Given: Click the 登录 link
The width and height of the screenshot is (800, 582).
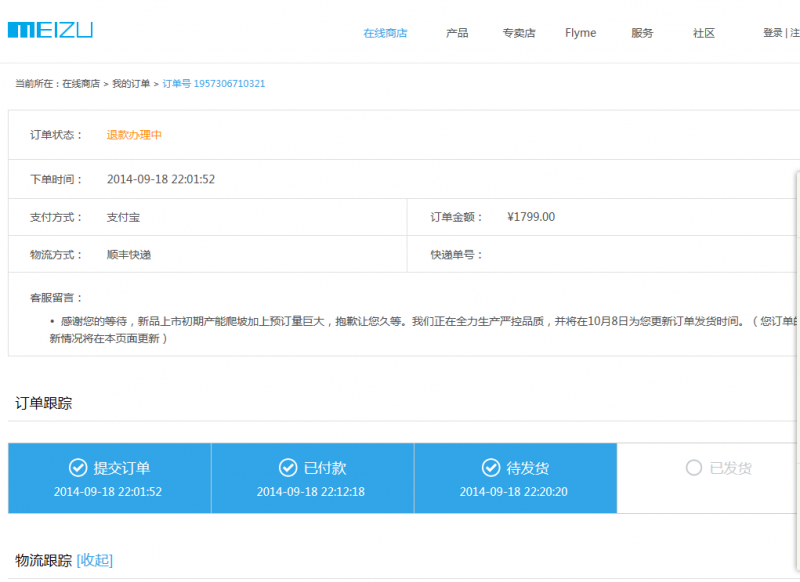Looking at the screenshot, I should pos(772,33).
